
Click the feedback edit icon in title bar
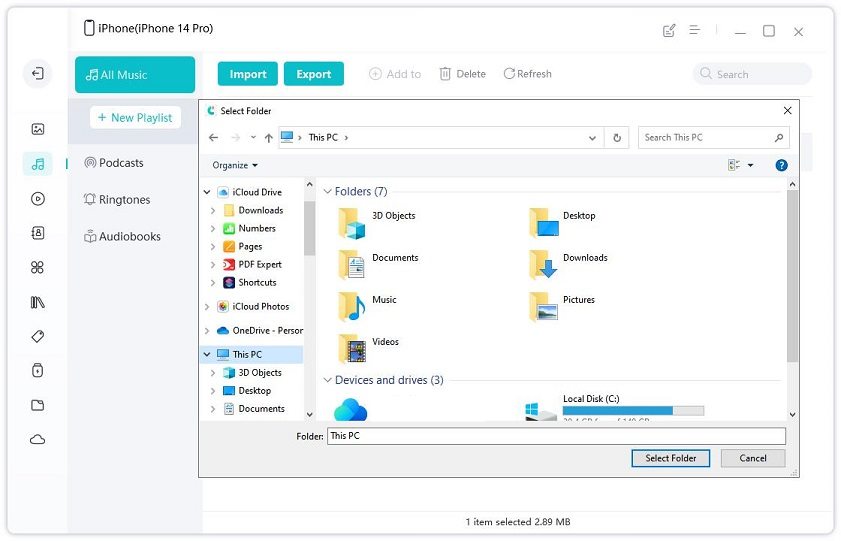pyautogui.click(x=669, y=31)
